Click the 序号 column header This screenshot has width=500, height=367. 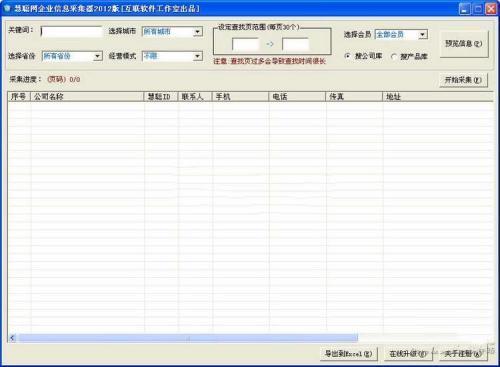[x=19, y=97]
